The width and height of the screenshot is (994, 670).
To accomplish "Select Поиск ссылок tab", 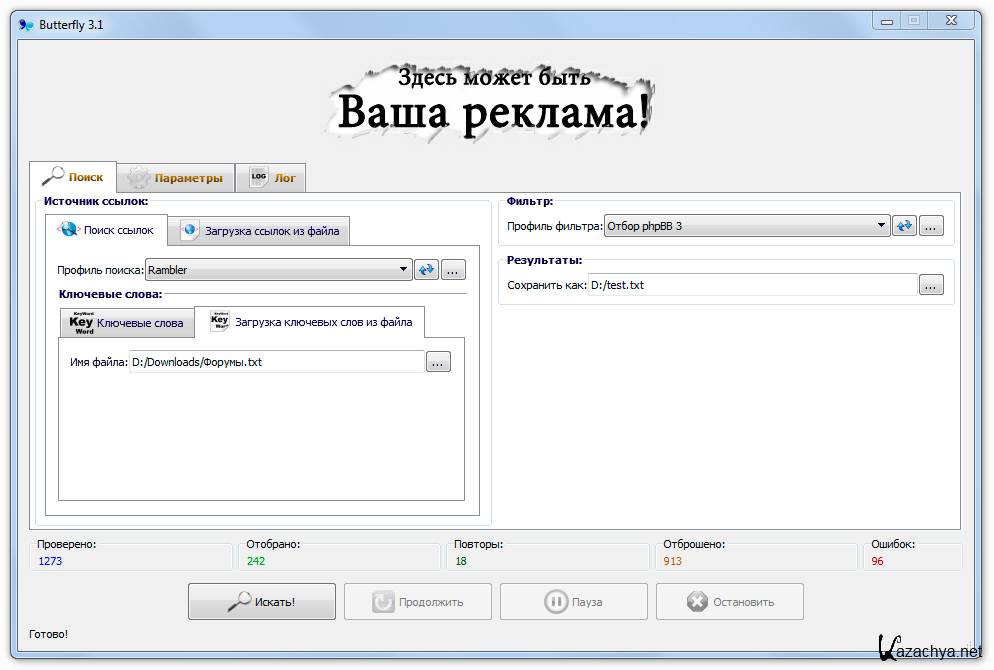I will (x=106, y=230).
